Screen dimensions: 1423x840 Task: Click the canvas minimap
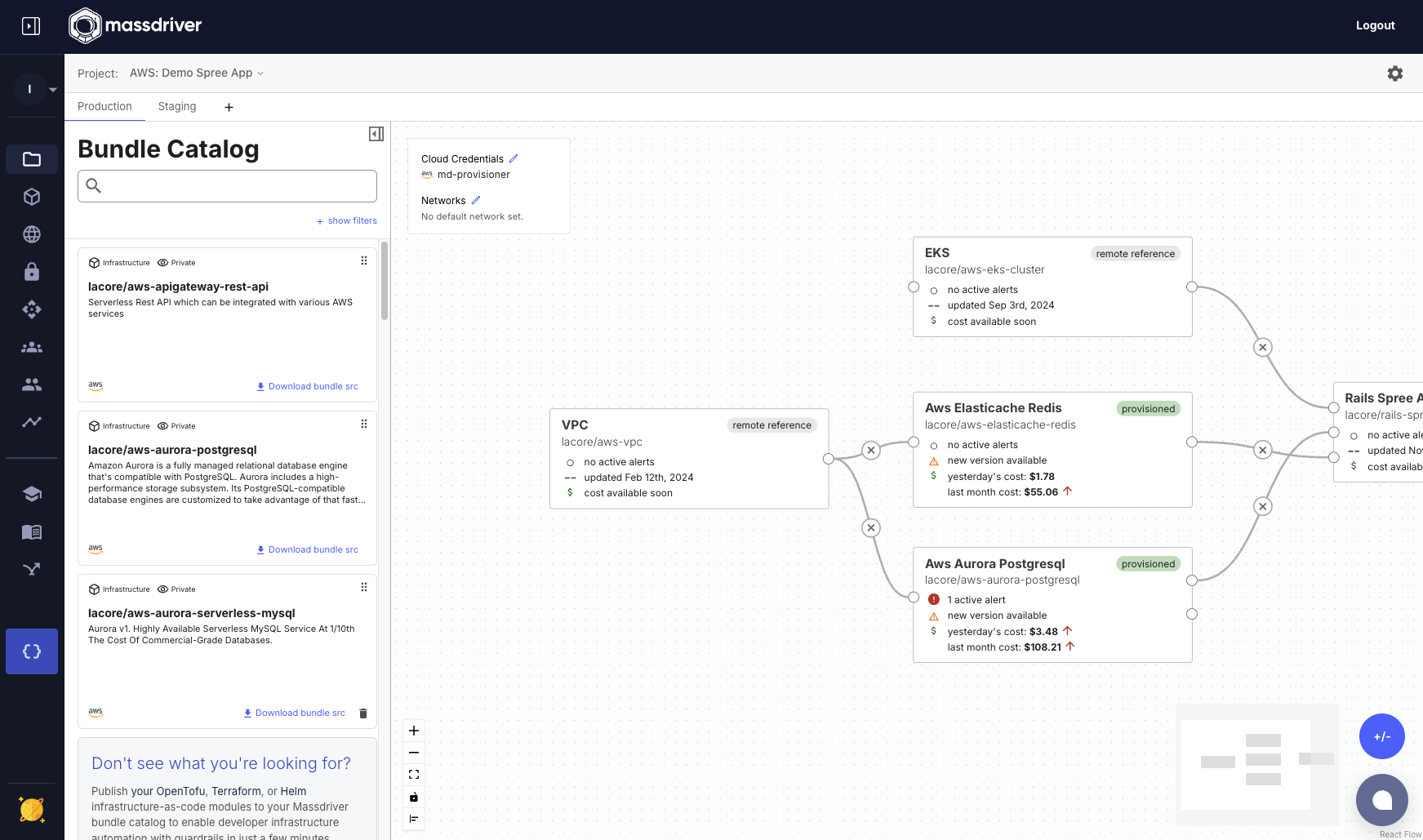pos(1257,765)
